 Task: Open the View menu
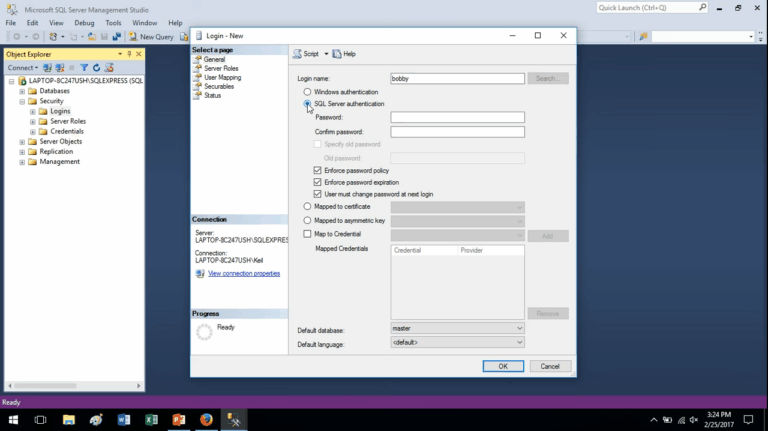coord(56,23)
